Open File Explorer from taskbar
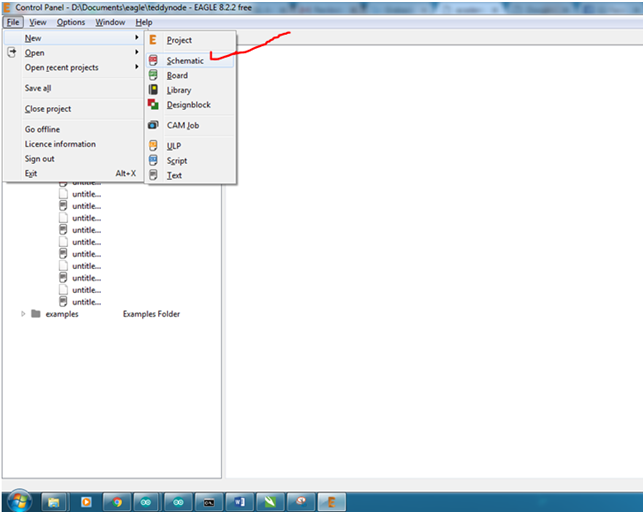The width and height of the screenshot is (643, 513). 54,502
